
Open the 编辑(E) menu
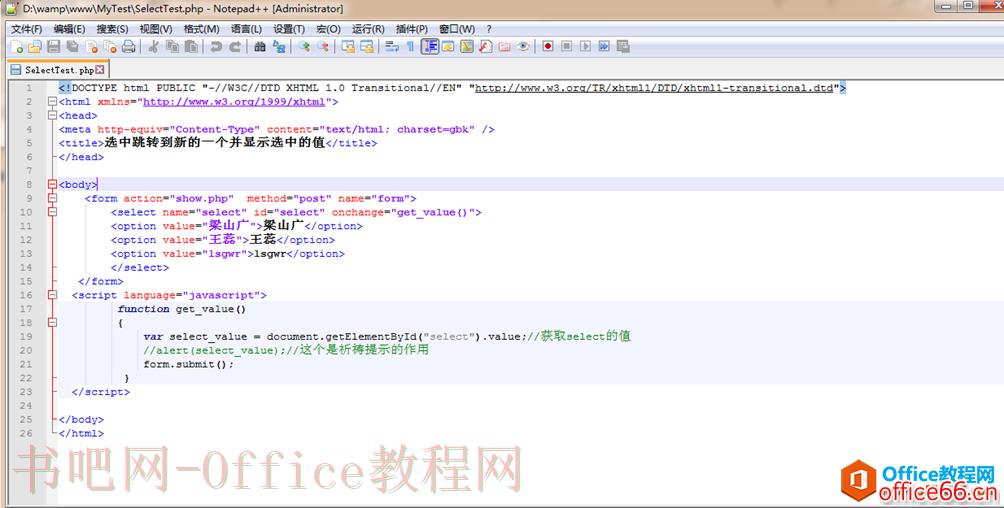click(69, 29)
